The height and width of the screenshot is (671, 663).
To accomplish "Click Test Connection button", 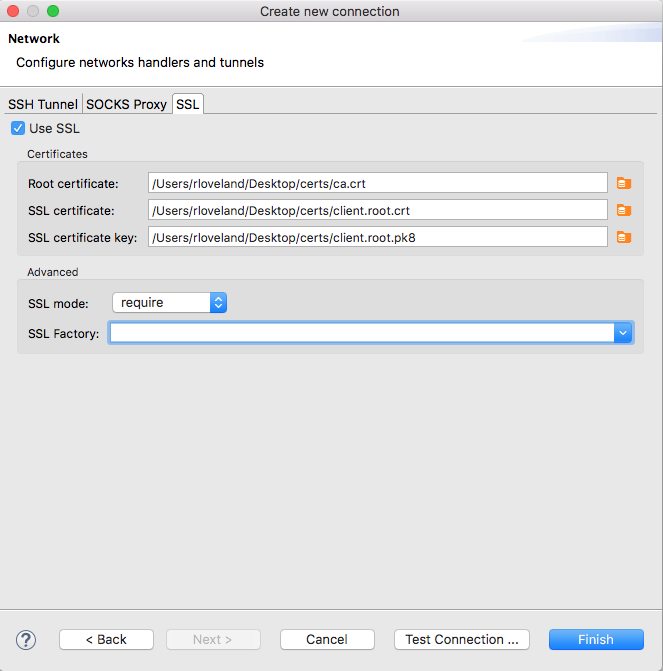I will pos(461,640).
